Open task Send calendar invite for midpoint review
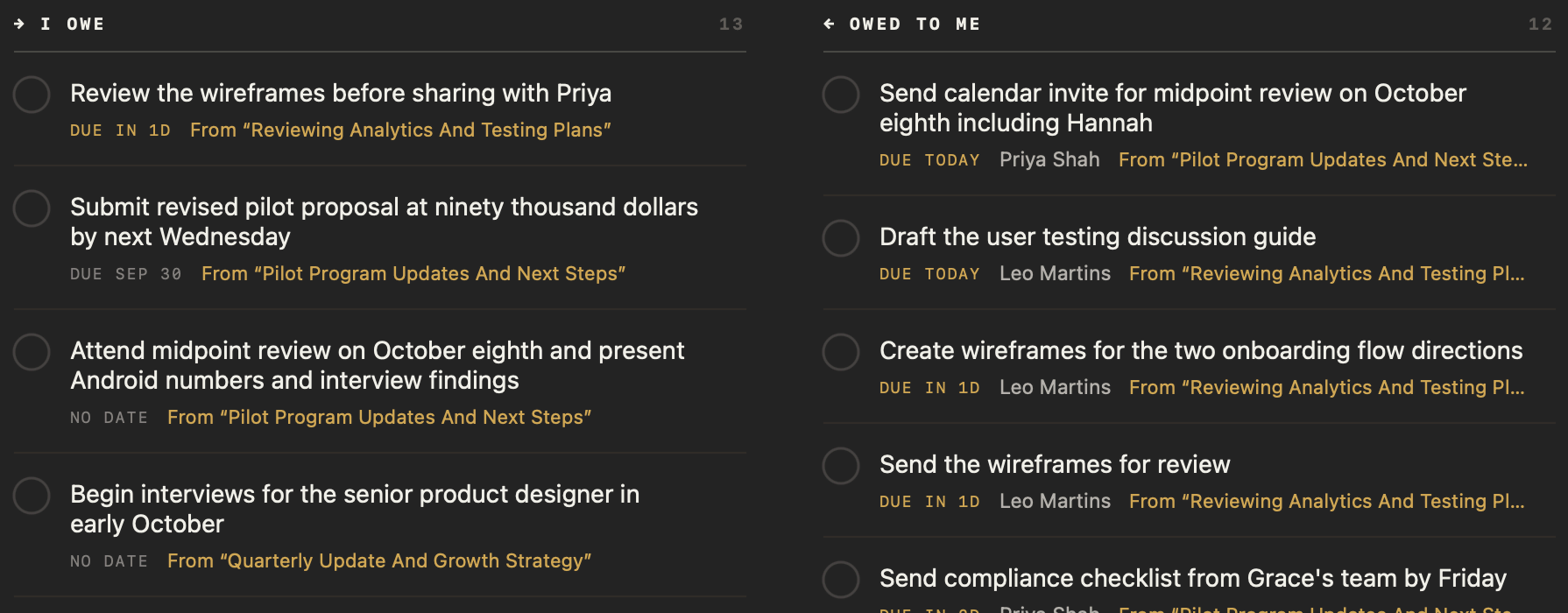The height and width of the screenshot is (613, 1568). click(1173, 108)
